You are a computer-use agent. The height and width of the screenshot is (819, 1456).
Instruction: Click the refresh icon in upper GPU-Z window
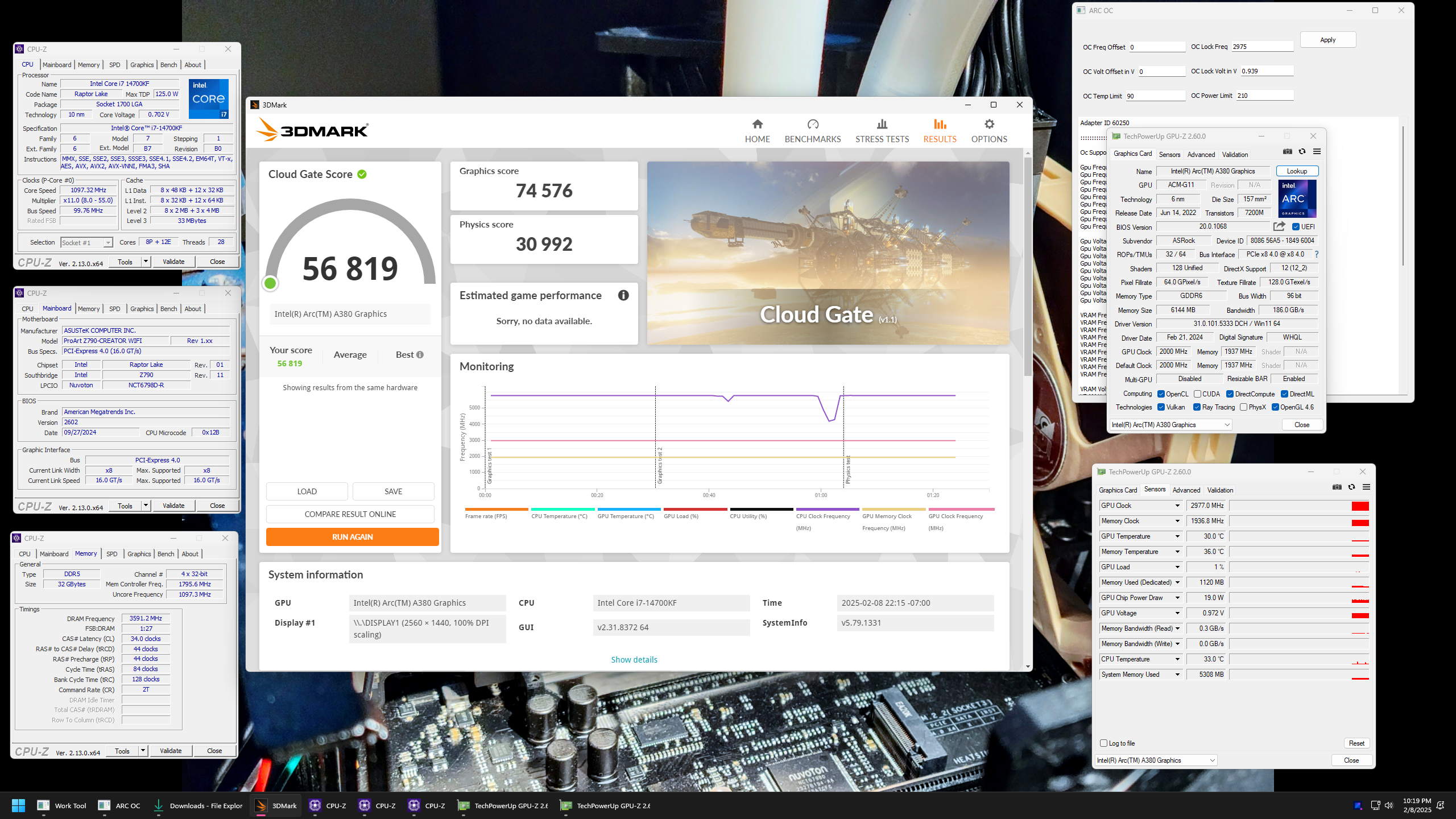(1302, 151)
